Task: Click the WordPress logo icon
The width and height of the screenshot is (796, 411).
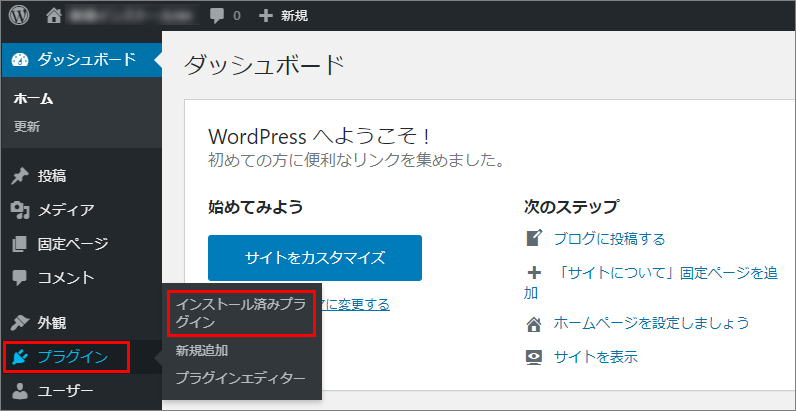Action: point(19,16)
